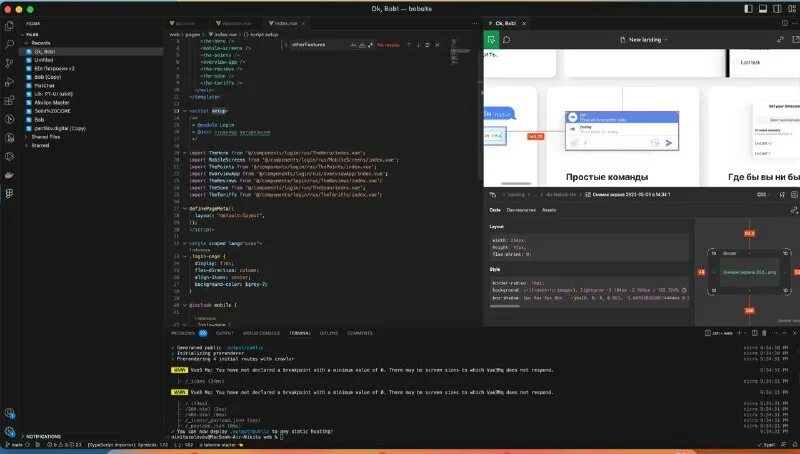Close the find widget
Screen dimensions: 800x454
tap(437, 45)
